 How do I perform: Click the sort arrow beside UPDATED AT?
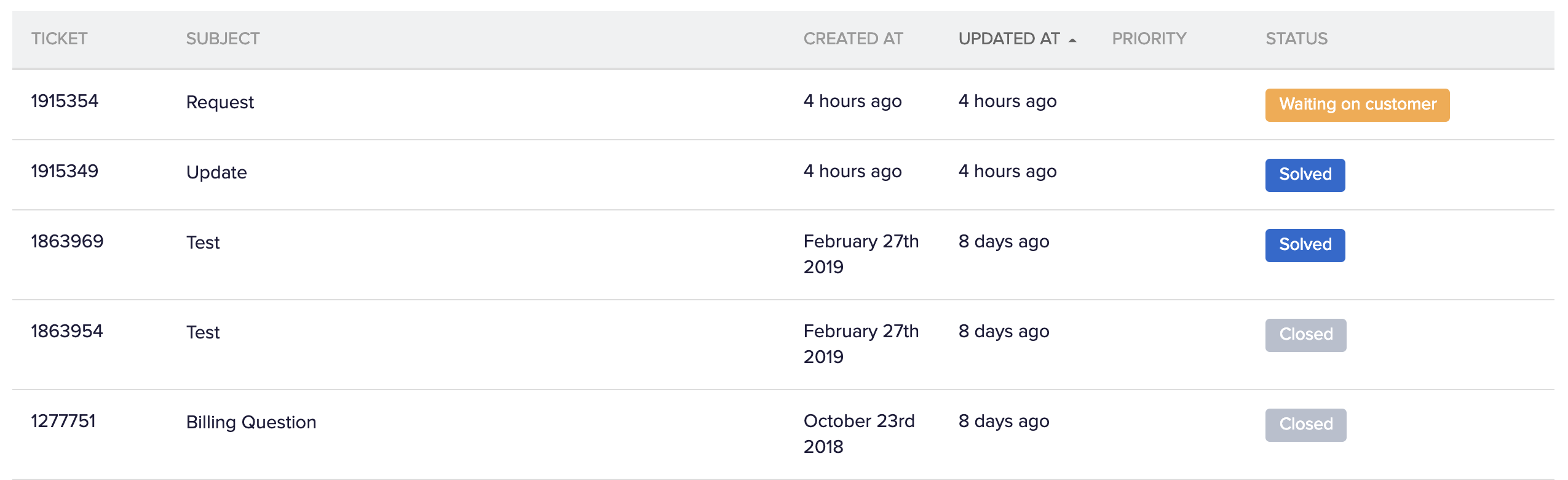1072,40
